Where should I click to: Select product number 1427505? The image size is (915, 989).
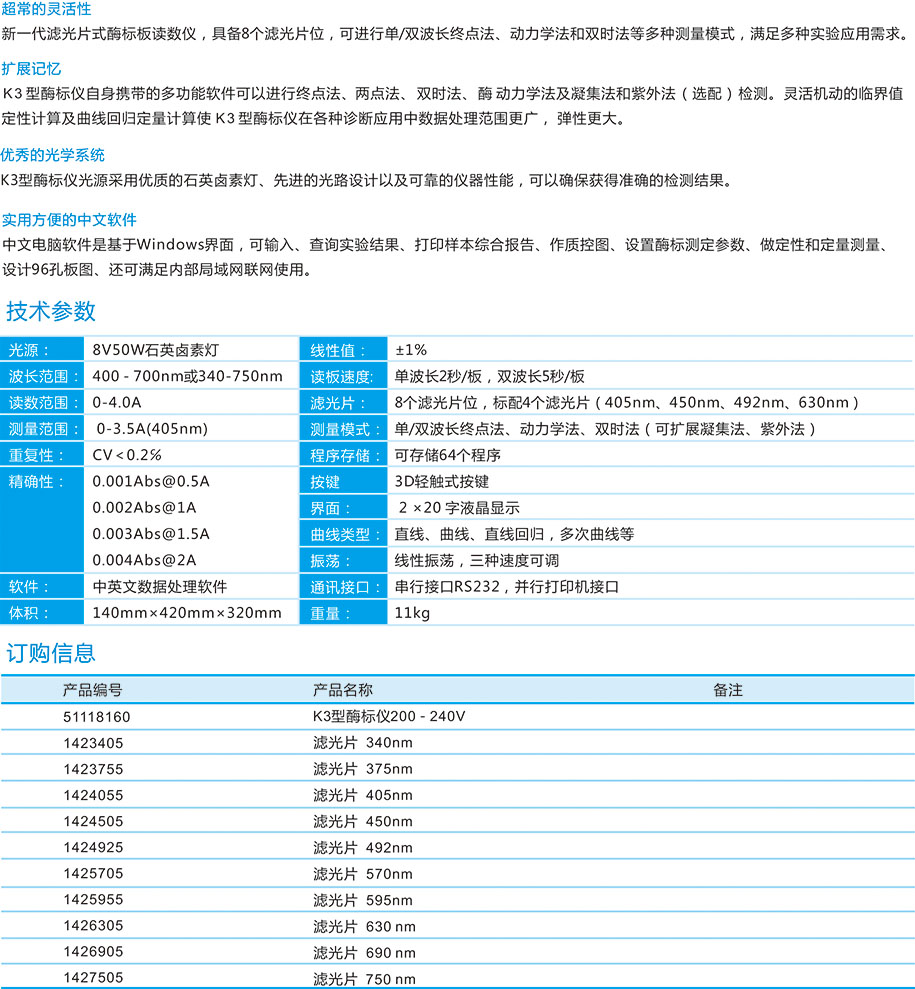[x=93, y=978]
